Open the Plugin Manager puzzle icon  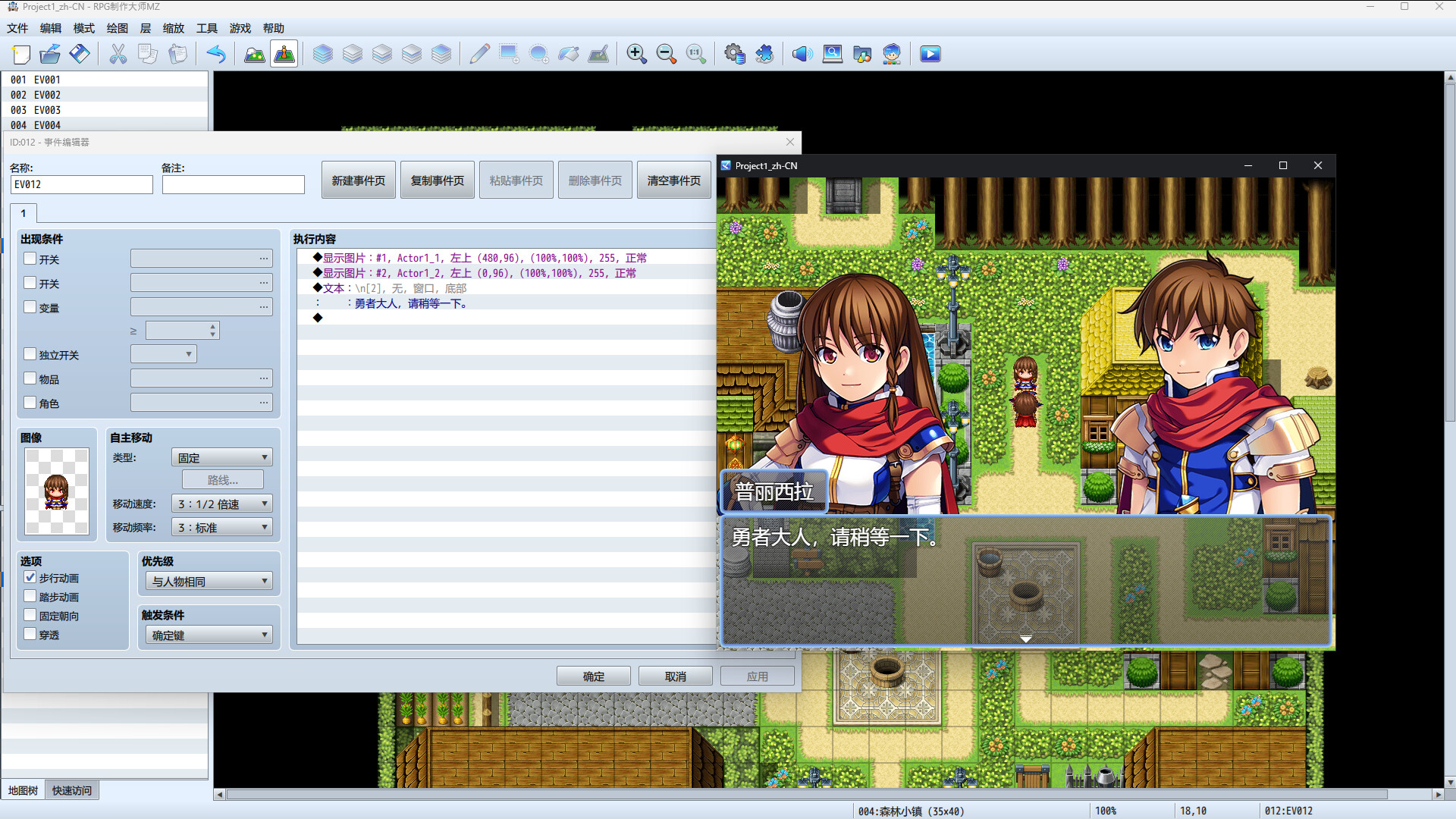(764, 54)
